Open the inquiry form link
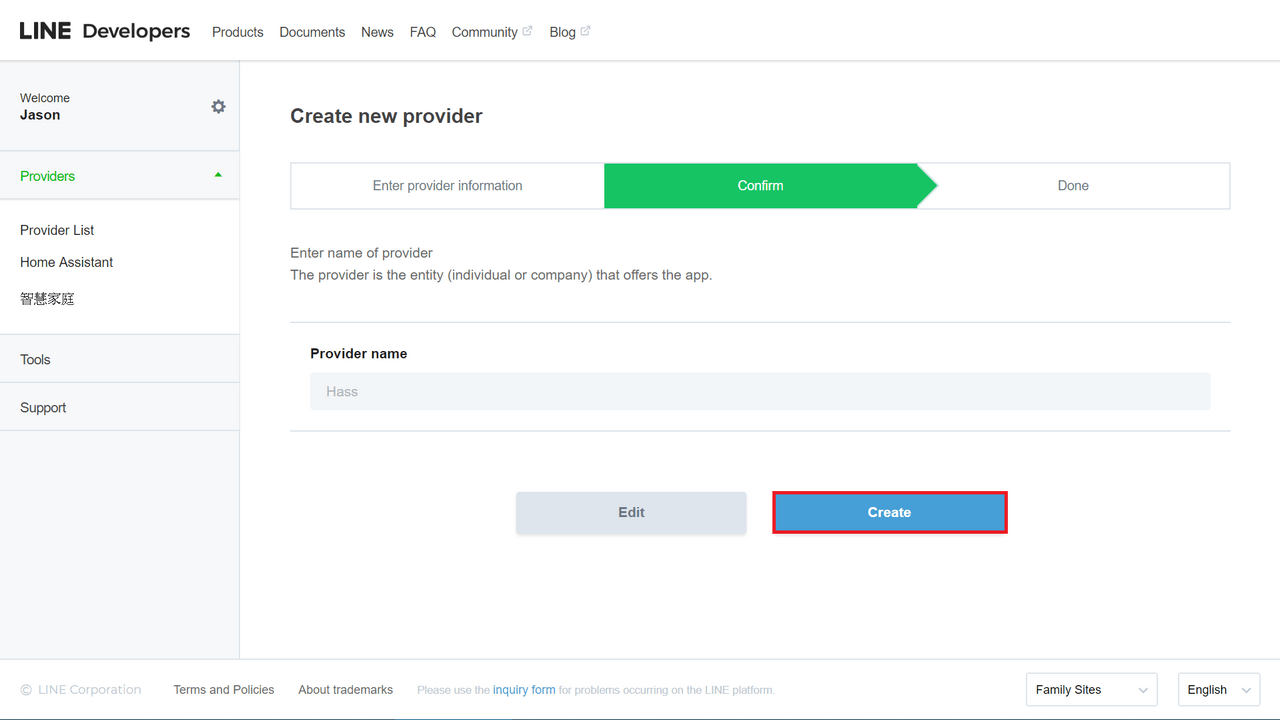Image resolution: width=1280 pixels, height=720 pixels. [524, 690]
